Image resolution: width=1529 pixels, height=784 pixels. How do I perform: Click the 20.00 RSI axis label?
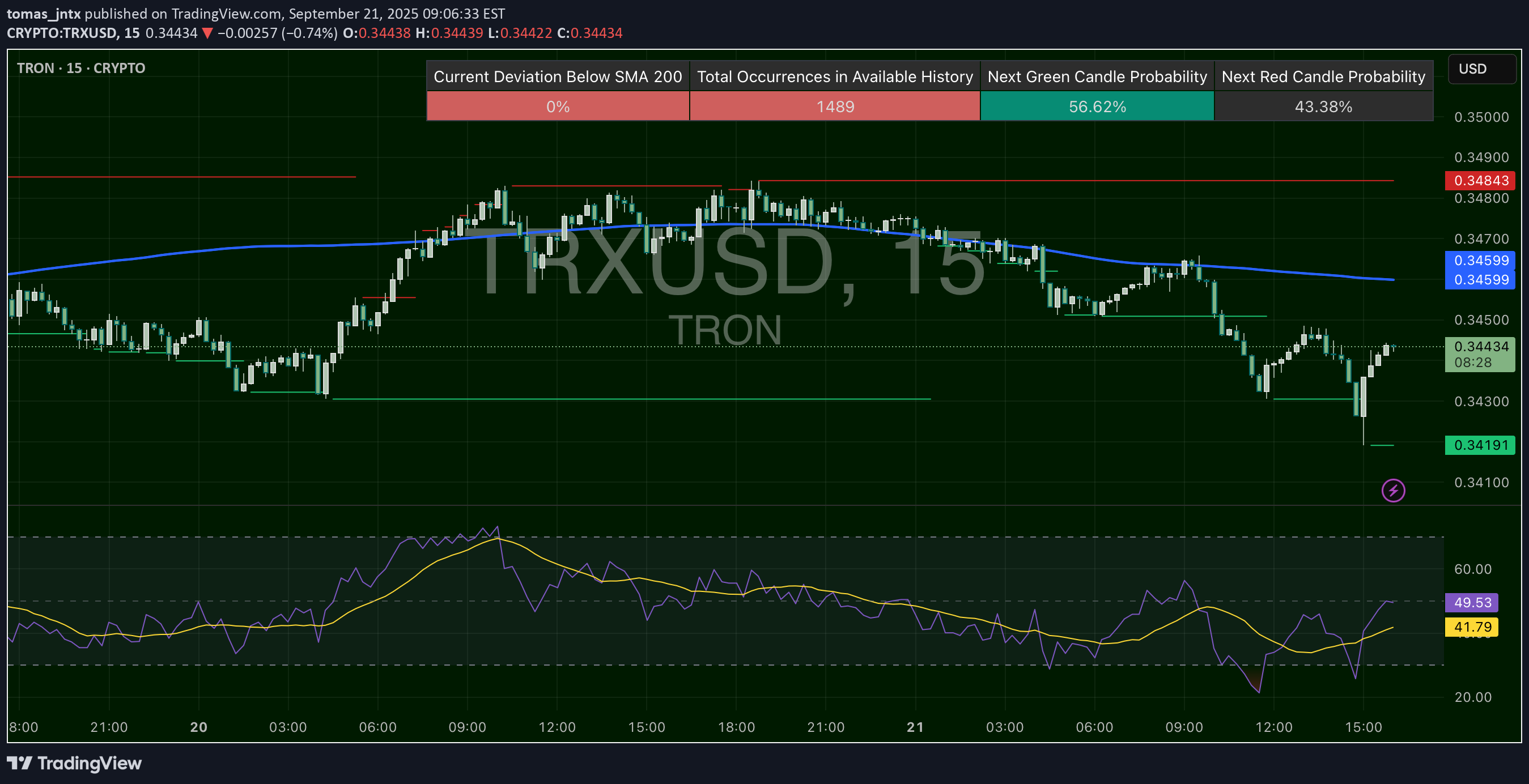[x=1473, y=697]
